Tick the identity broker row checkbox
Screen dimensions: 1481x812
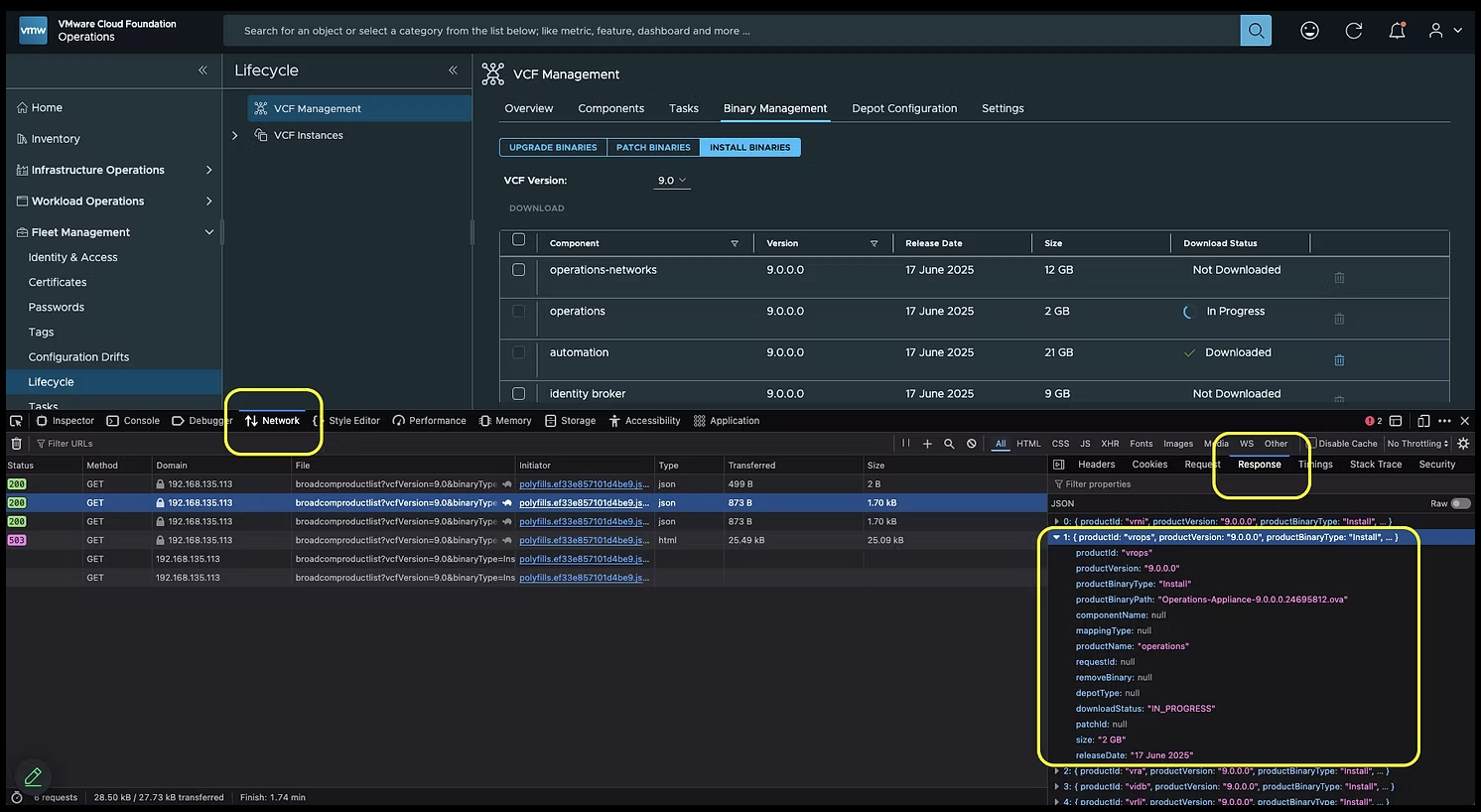click(518, 393)
